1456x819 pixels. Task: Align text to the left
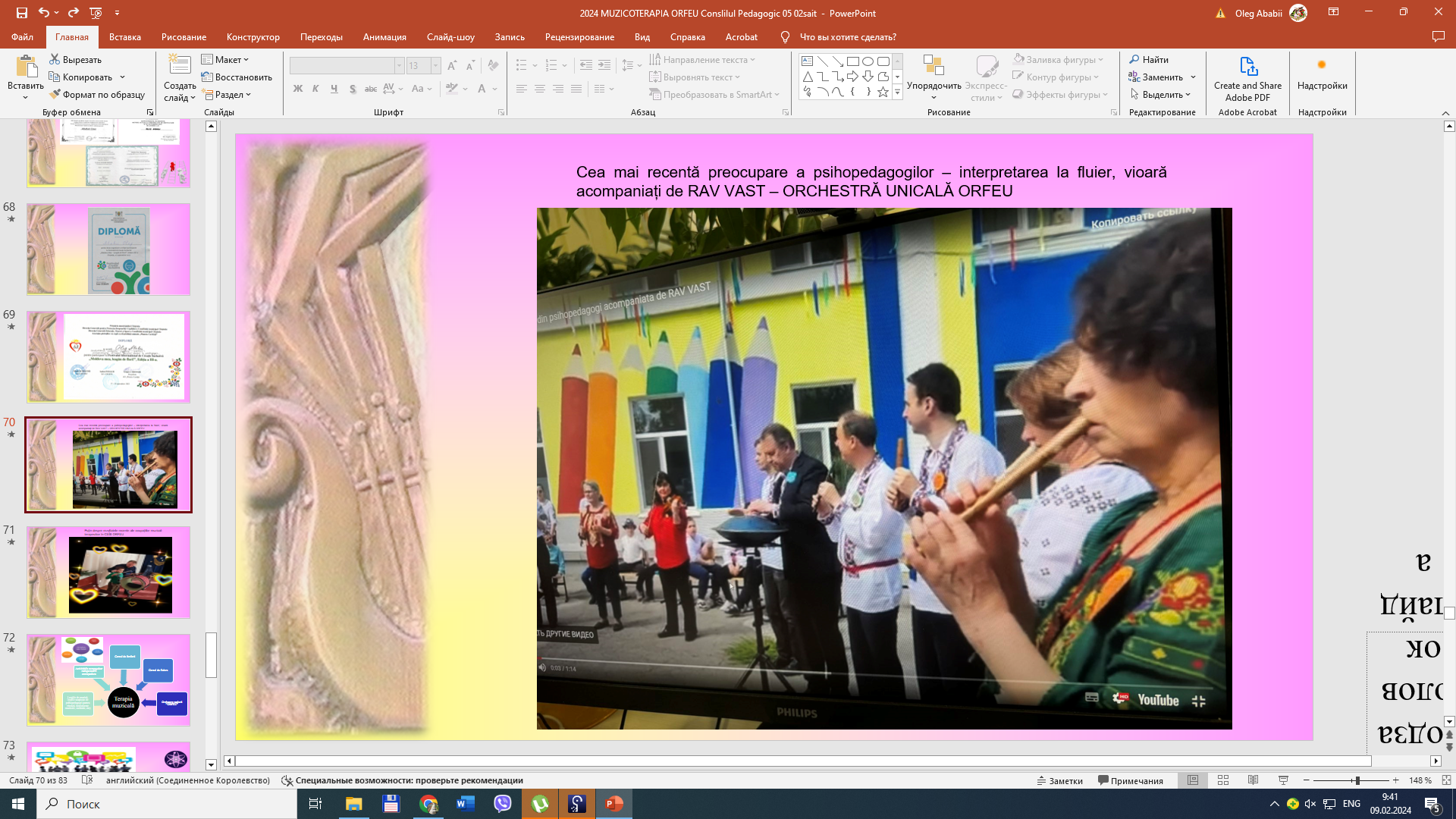click(522, 89)
